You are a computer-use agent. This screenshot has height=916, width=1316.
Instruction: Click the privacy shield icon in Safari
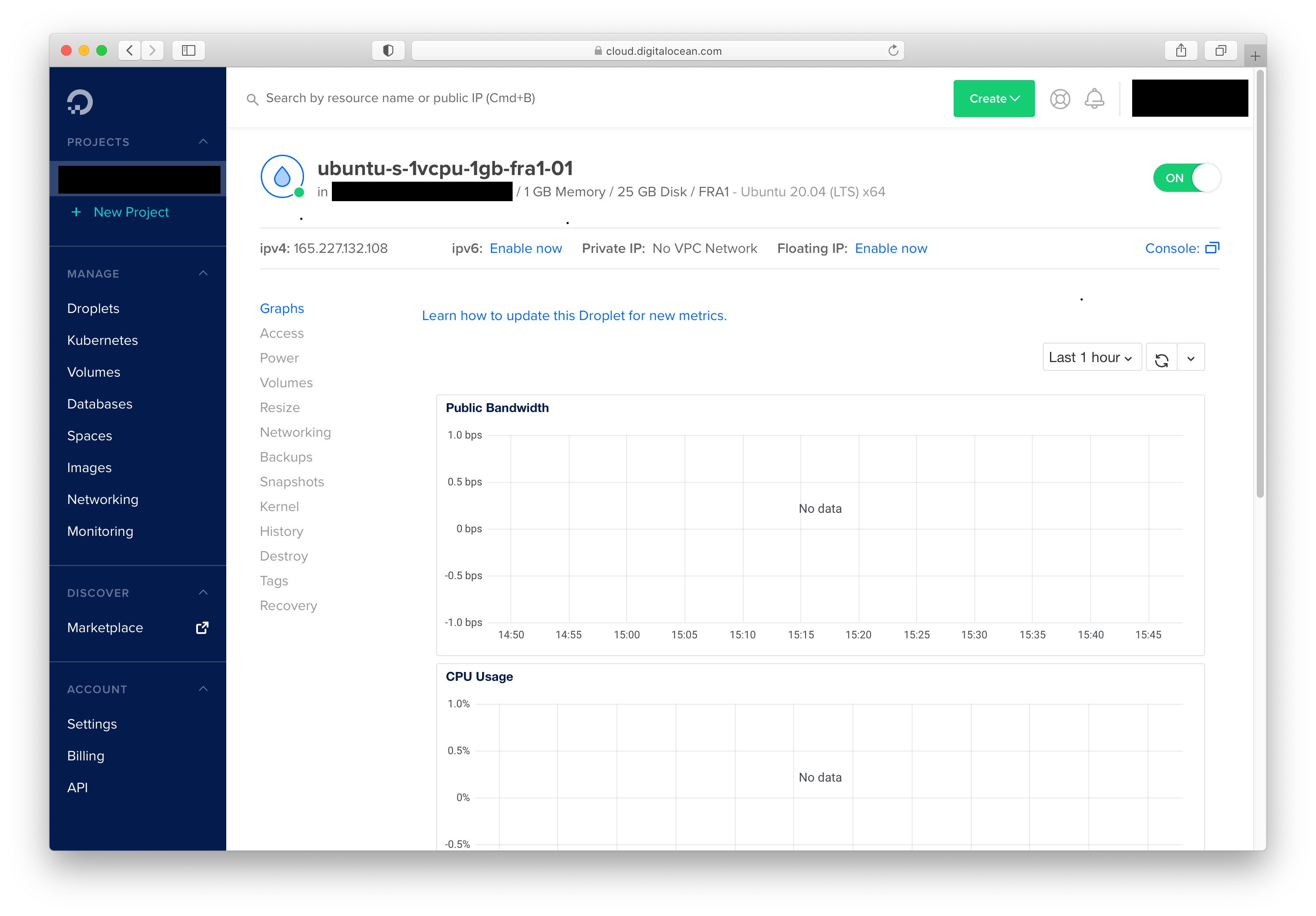(x=388, y=50)
